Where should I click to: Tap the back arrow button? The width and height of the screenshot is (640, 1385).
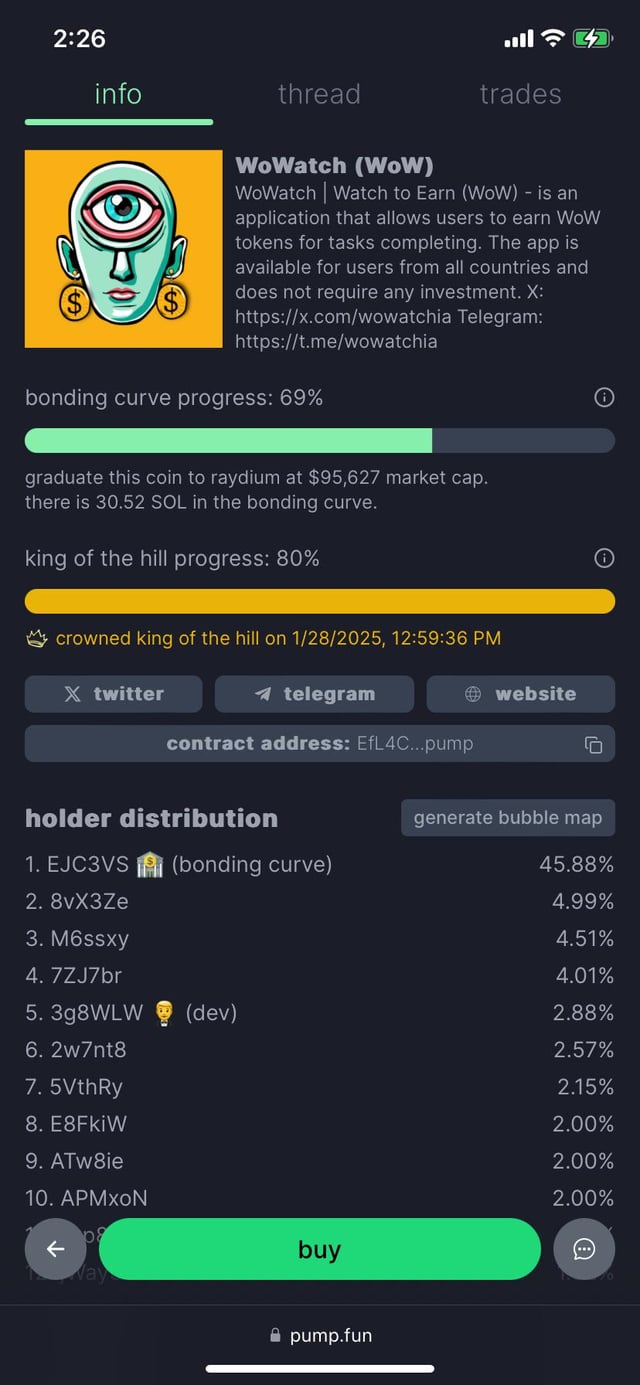(55, 1249)
